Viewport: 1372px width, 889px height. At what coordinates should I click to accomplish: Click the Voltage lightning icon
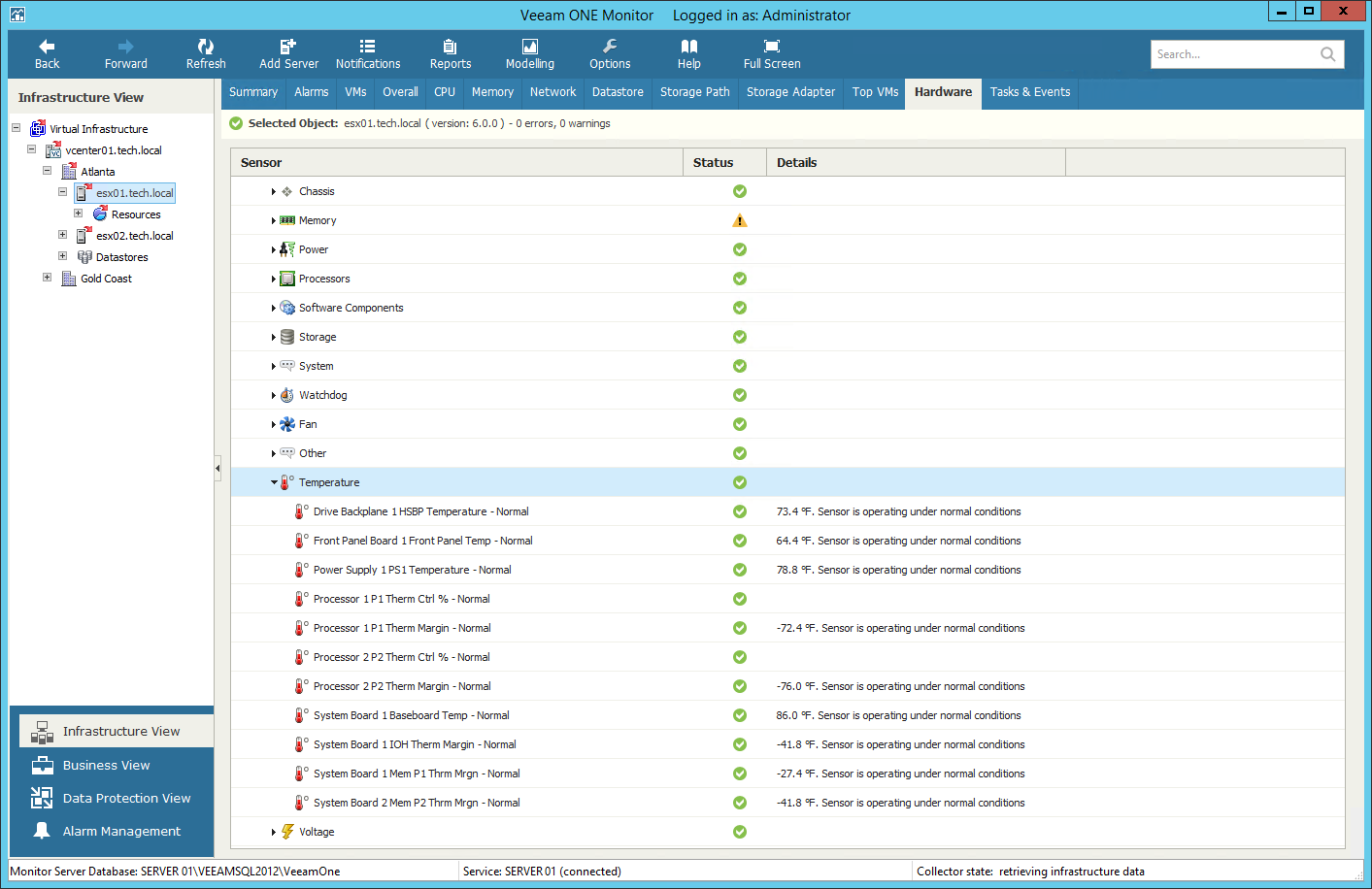coord(287,832)
